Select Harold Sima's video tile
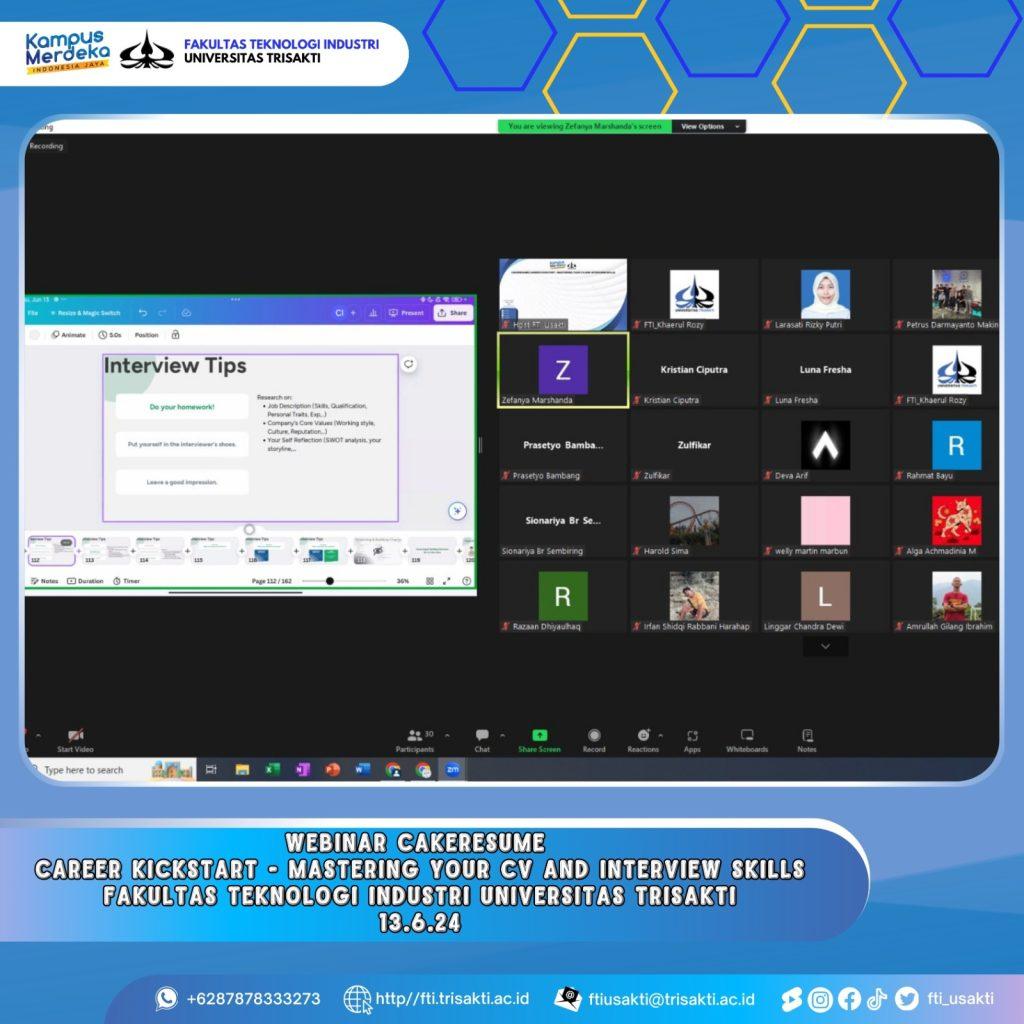 tap(694, 521)
